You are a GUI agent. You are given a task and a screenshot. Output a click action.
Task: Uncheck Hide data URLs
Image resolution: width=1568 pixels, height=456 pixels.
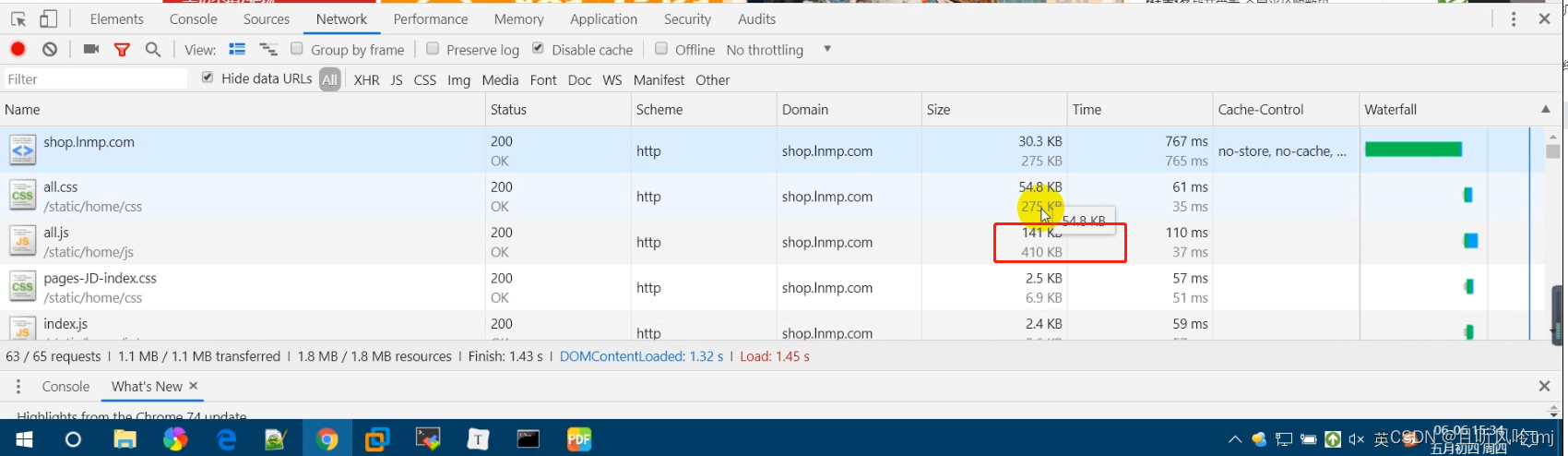click(x=208, y=78)
